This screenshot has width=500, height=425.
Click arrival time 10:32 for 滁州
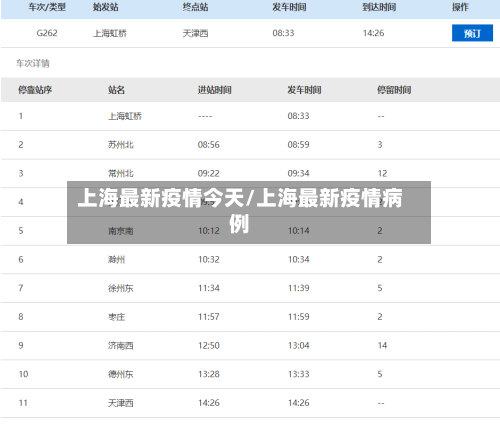(x=209, y=259)
